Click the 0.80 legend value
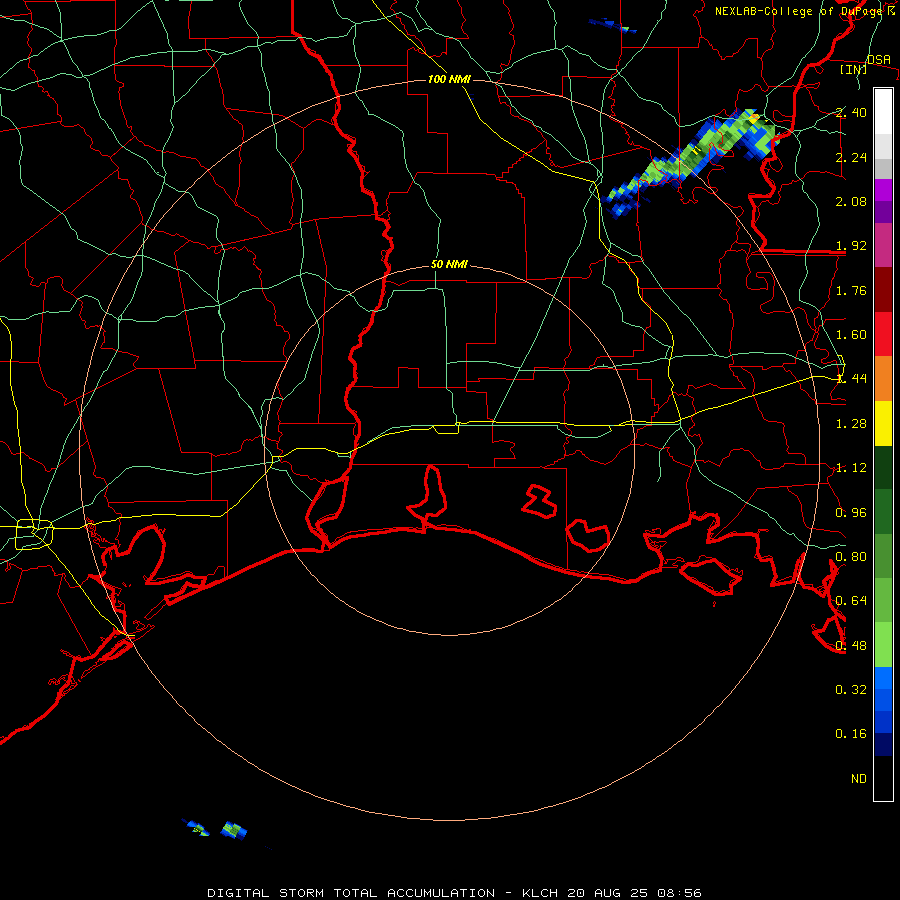The height and width of the screenshot is (900, 900). pyautogui.click(x=851, y=557)
